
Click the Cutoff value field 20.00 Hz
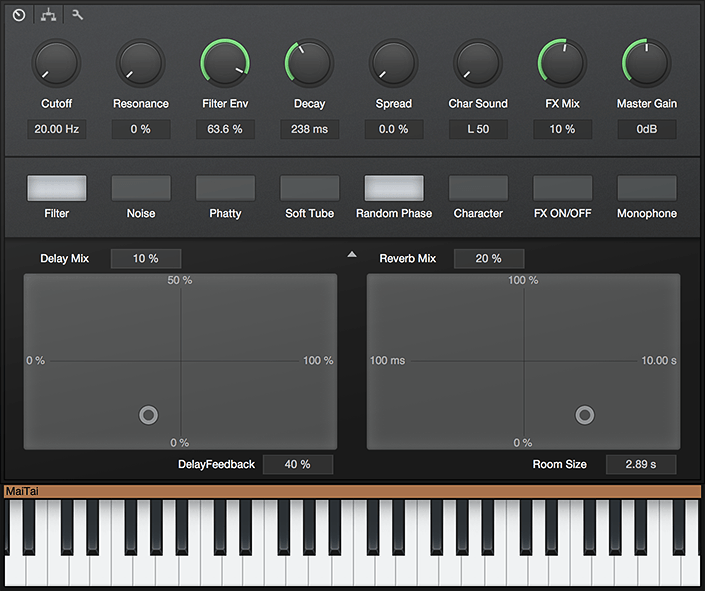pos(57,129)
